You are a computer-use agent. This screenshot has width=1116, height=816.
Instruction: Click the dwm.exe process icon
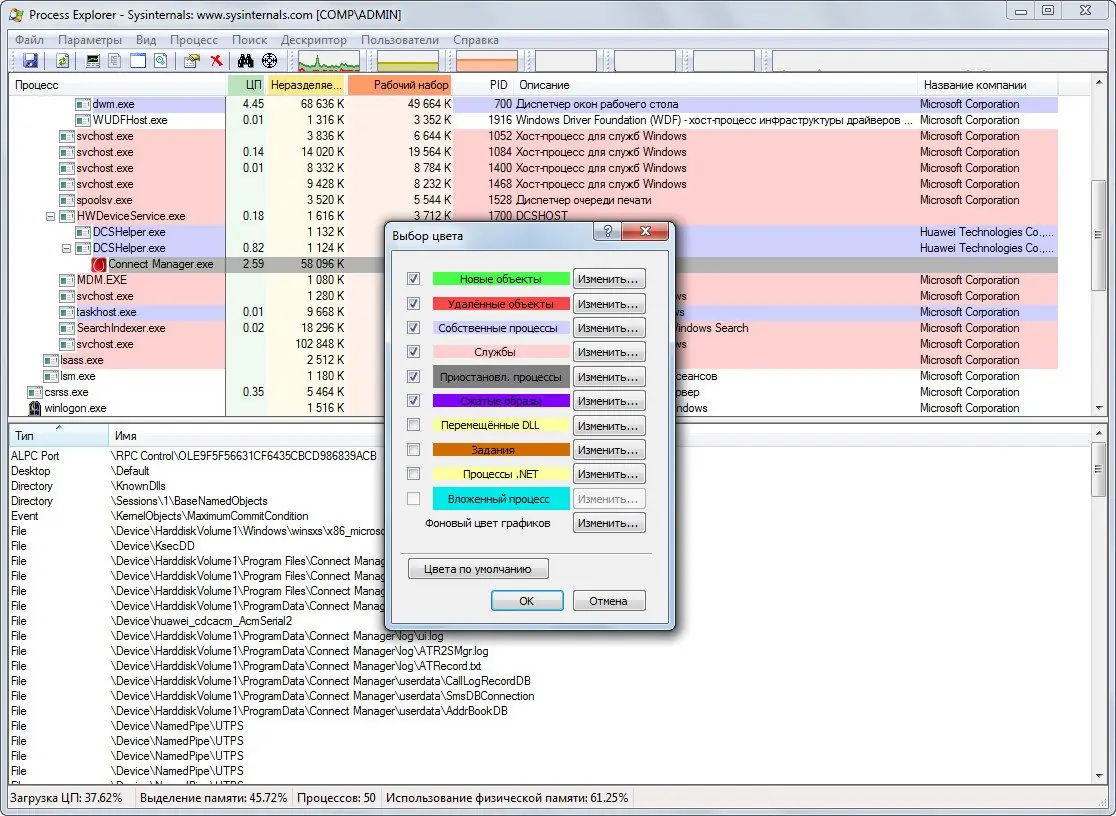[x=83, y=104]
